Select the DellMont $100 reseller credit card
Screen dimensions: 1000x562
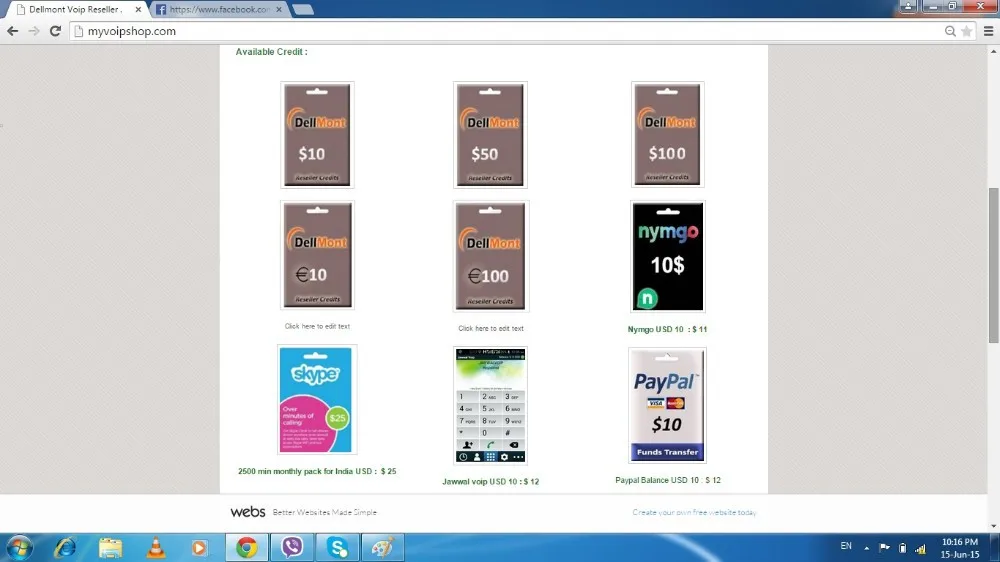tap(667, 135)
